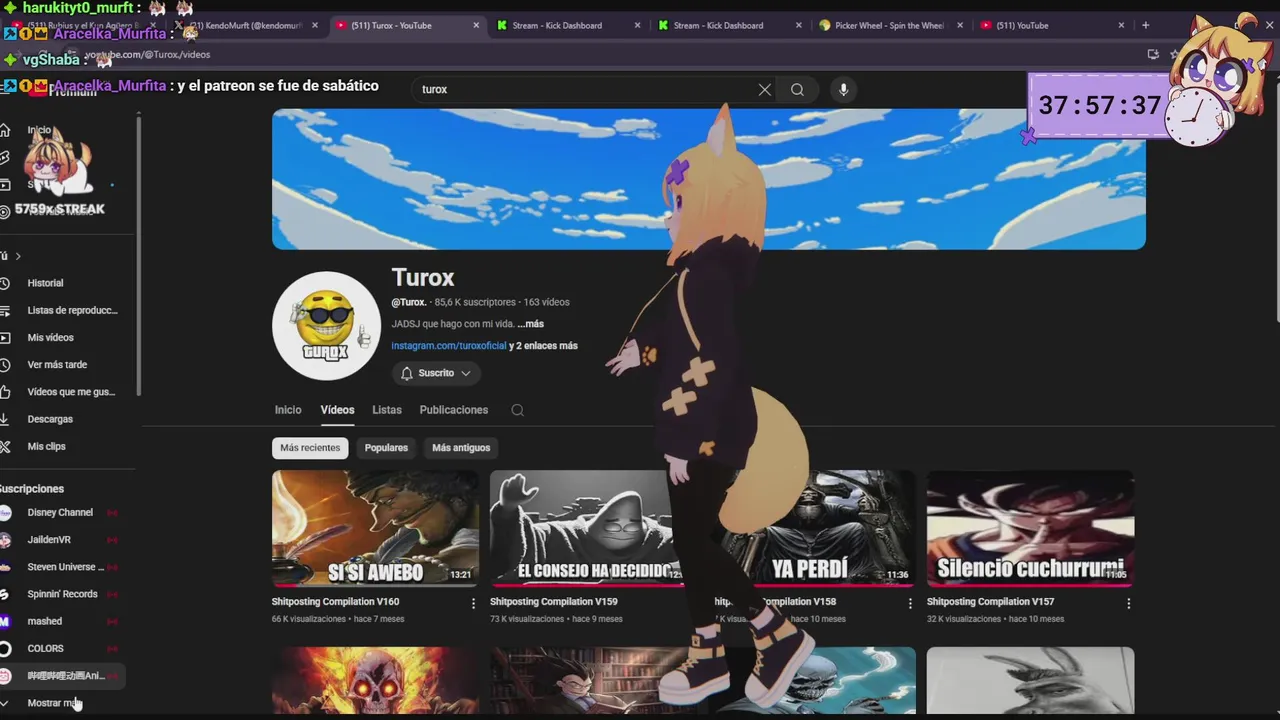
Task: Switch to KendoMurft browser tab
Action: (x=245, y=25)
